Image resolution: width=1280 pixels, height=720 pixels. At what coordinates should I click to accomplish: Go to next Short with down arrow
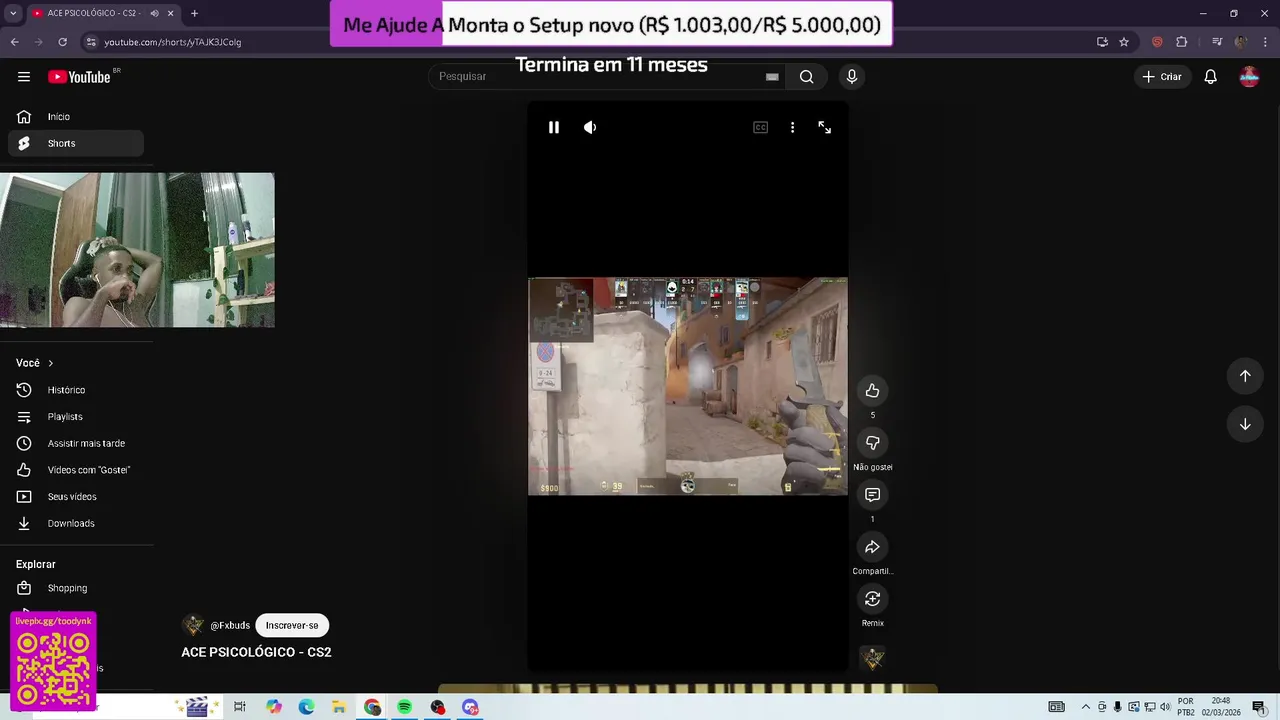(1245, 424)
